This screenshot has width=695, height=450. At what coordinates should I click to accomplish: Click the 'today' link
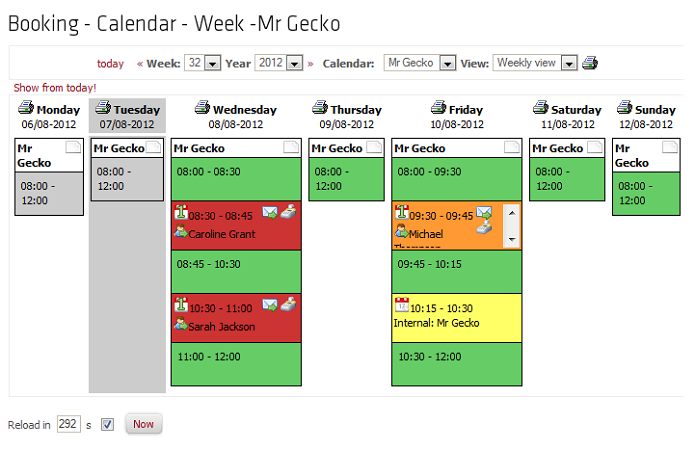click(x=110, y=64)
